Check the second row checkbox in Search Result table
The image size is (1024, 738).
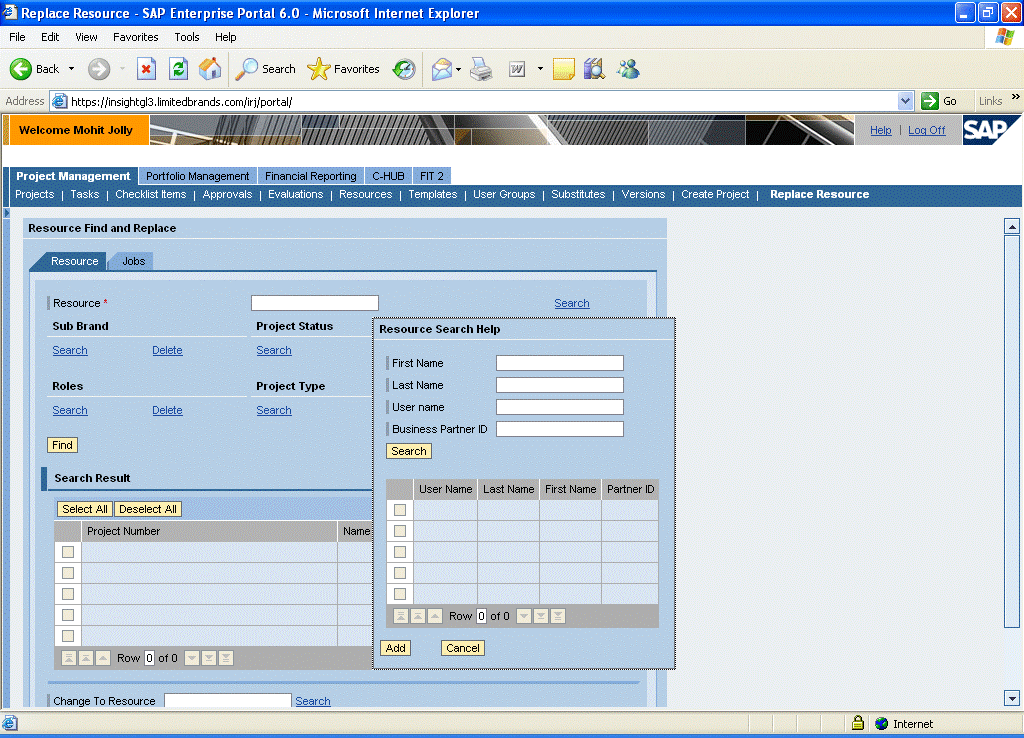coord(68,573)
